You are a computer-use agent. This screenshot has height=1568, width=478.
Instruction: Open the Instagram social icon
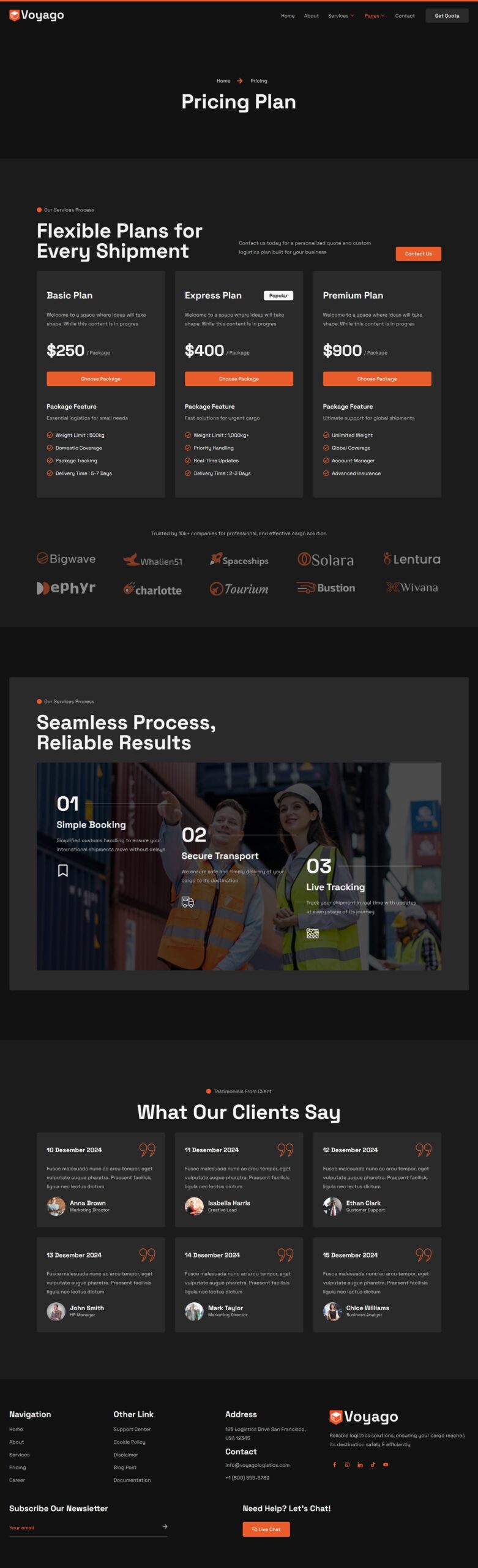click(347, 1464)
